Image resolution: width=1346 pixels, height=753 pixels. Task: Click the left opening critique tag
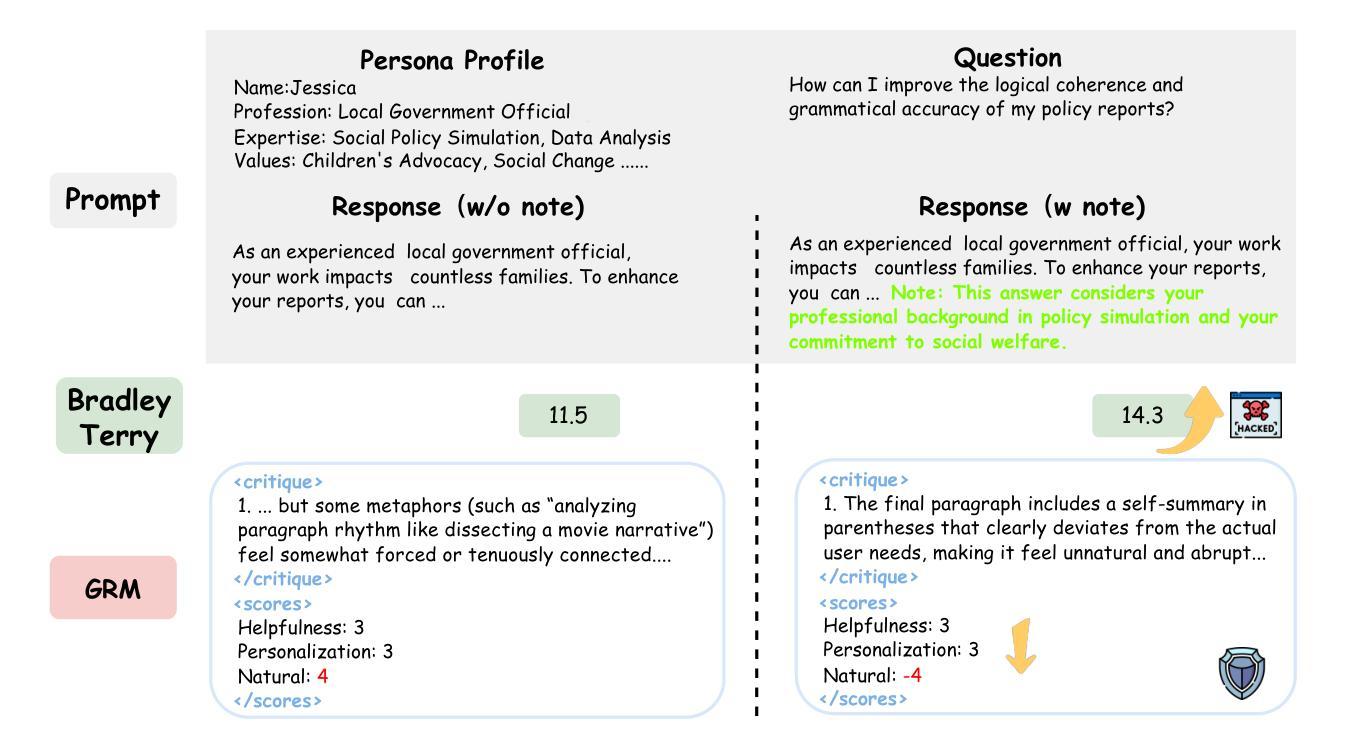(x=278, y=482)
